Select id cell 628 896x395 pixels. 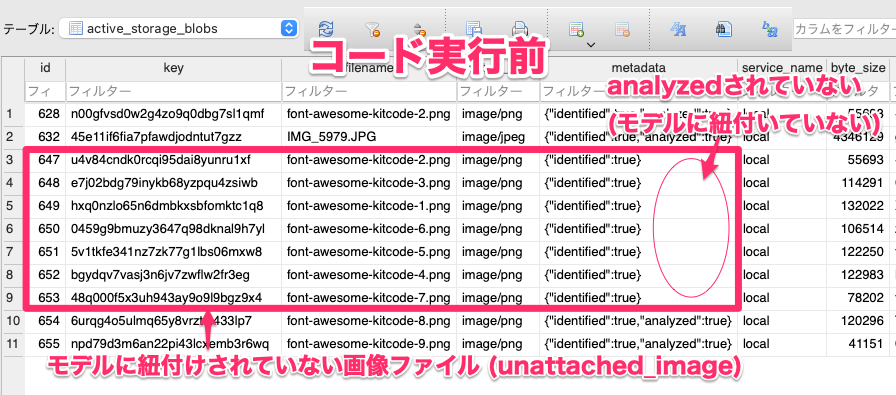[45, 114]
